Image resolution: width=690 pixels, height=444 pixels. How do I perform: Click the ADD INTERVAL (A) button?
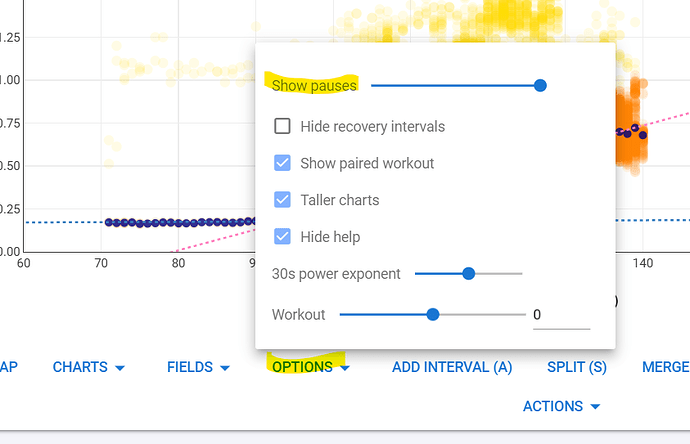click(x=452, y=367)
